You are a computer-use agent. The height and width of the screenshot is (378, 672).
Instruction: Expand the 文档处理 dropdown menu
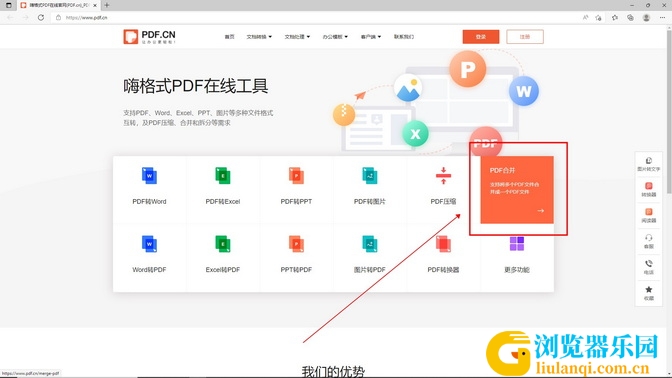(297, 37)
